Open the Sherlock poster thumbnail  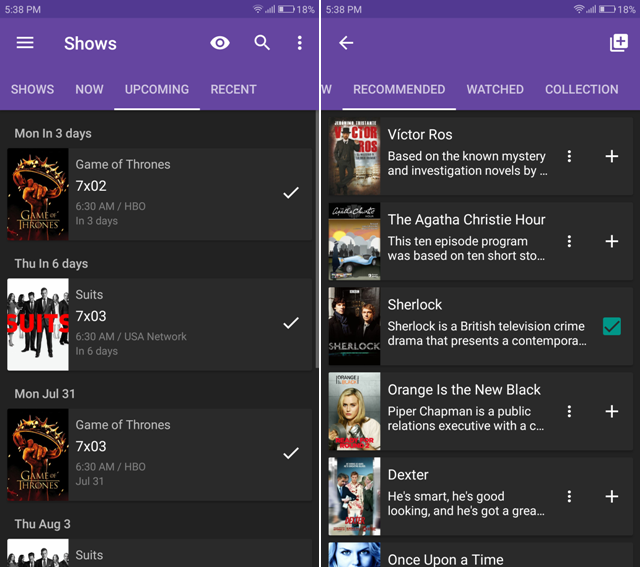pyautogui.click(x=354, y=326)
